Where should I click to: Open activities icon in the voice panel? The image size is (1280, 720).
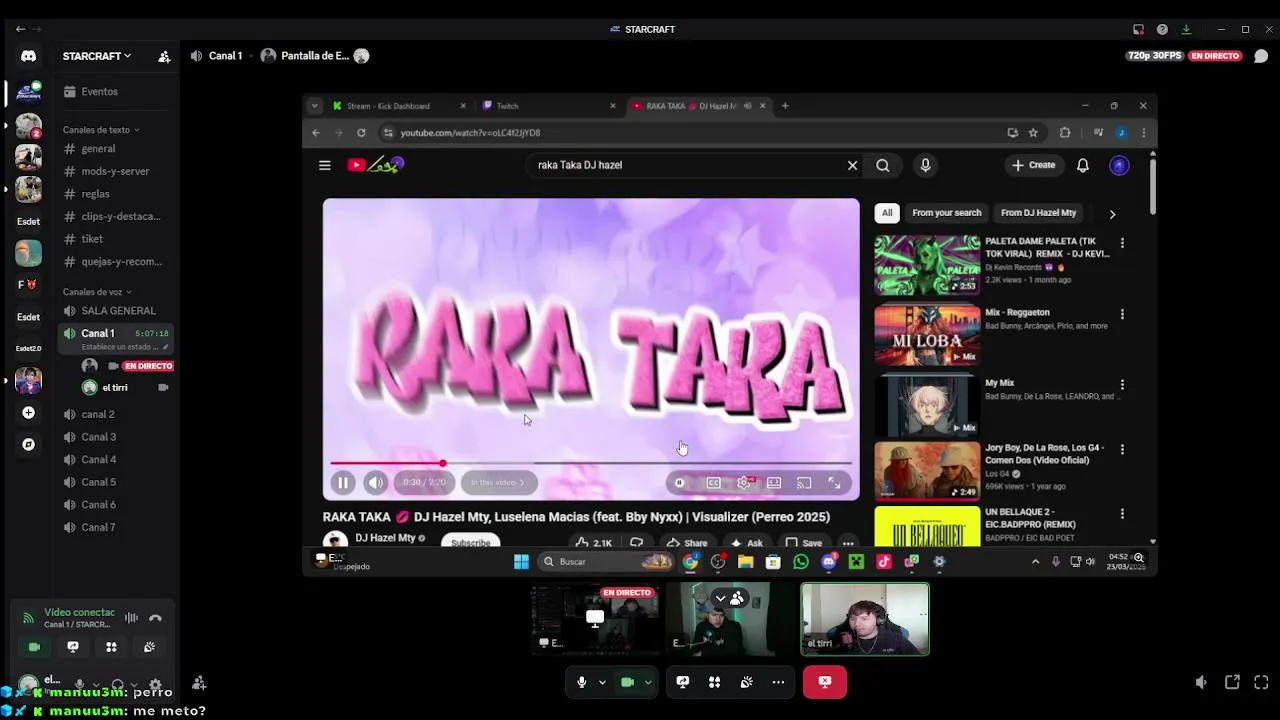(x=111, y=647)
